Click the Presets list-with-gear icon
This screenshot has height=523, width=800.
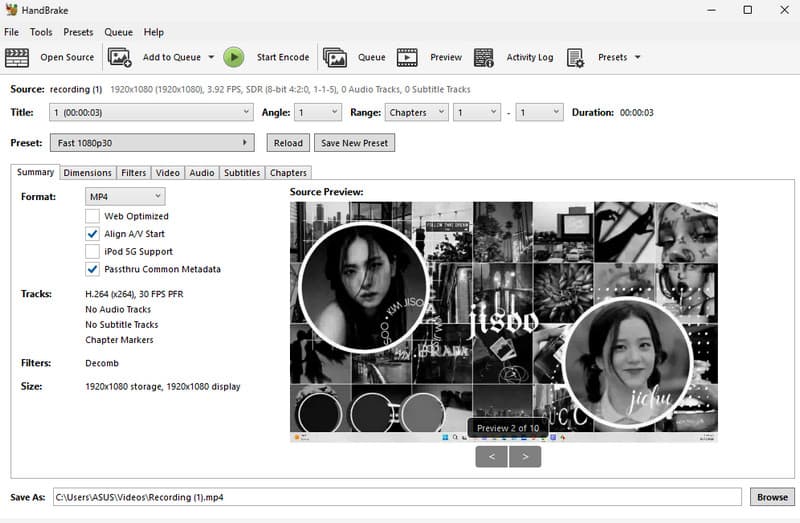[x=575, y=58]
